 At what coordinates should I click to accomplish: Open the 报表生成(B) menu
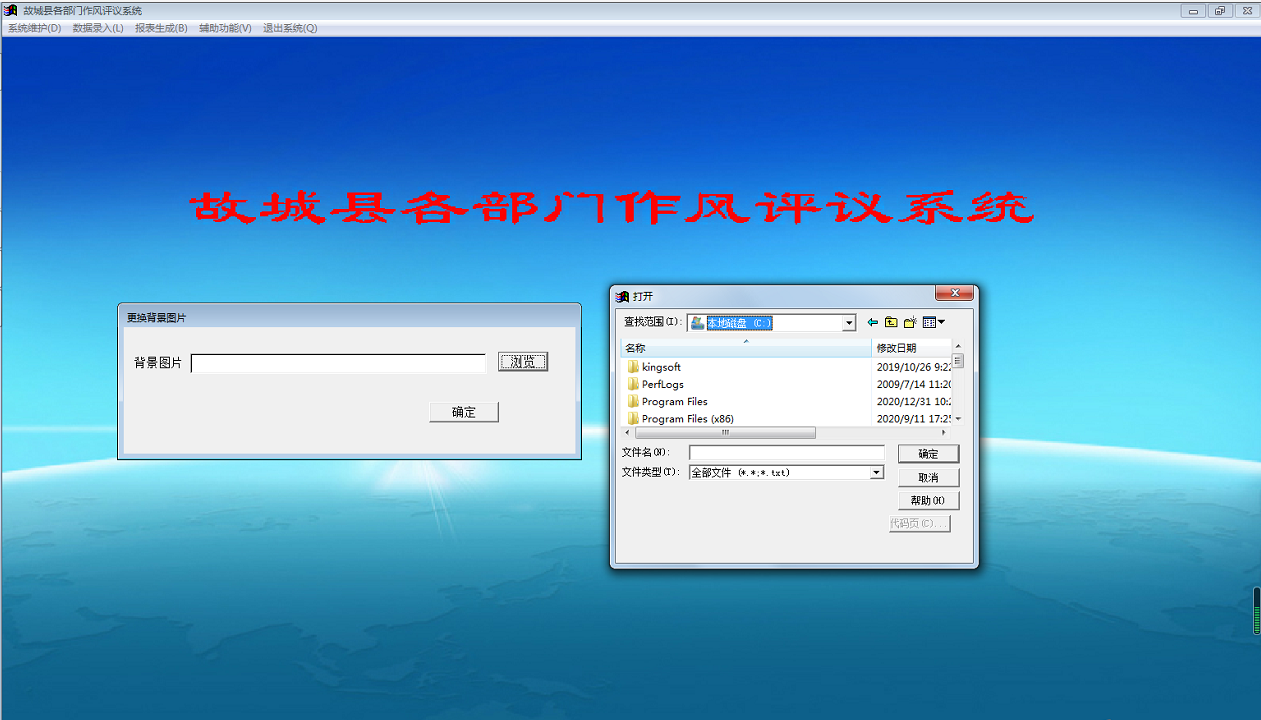point(161,28)
